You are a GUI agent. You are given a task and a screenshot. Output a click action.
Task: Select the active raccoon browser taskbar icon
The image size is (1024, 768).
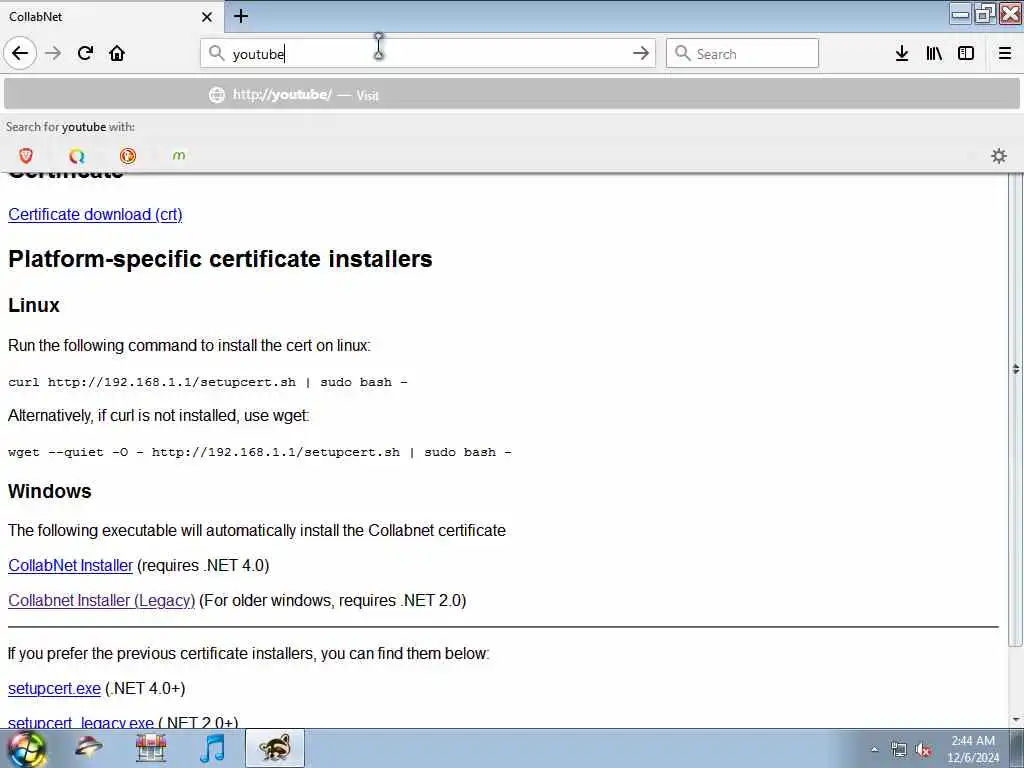(274, 748)
